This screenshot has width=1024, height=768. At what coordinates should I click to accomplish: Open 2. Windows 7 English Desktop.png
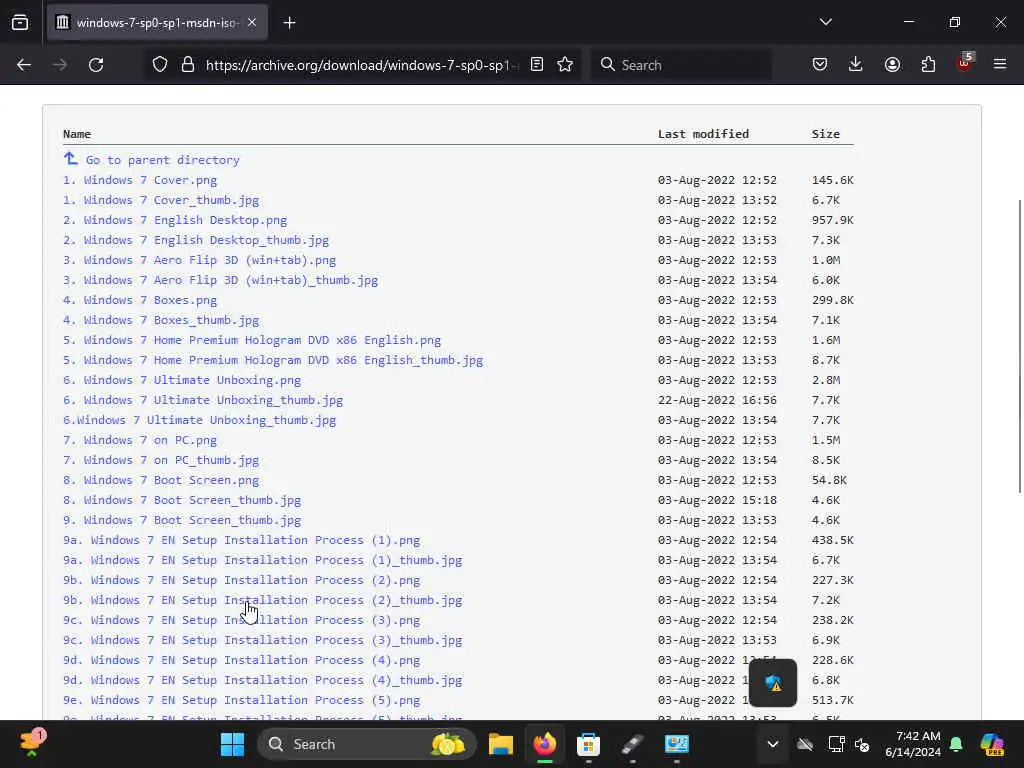pyautogui.click(x=175, y=220)
